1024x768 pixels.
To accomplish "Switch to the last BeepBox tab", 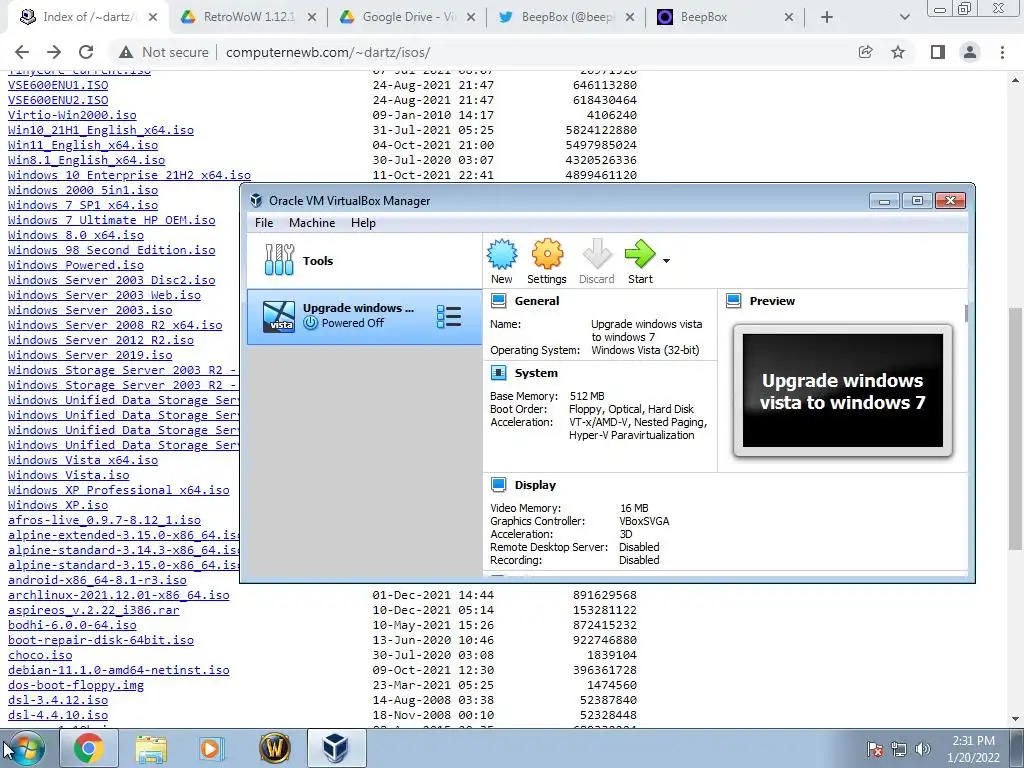I will pyautogui.click(x=725, y=17).
